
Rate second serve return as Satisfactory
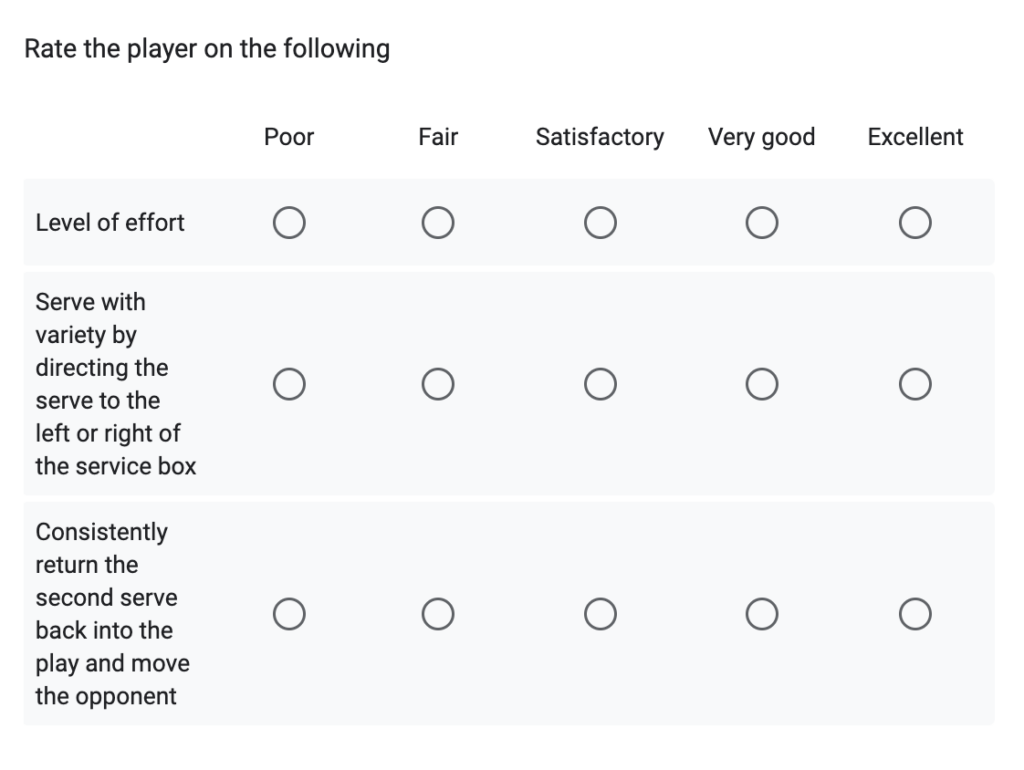(x=600, y=613)
